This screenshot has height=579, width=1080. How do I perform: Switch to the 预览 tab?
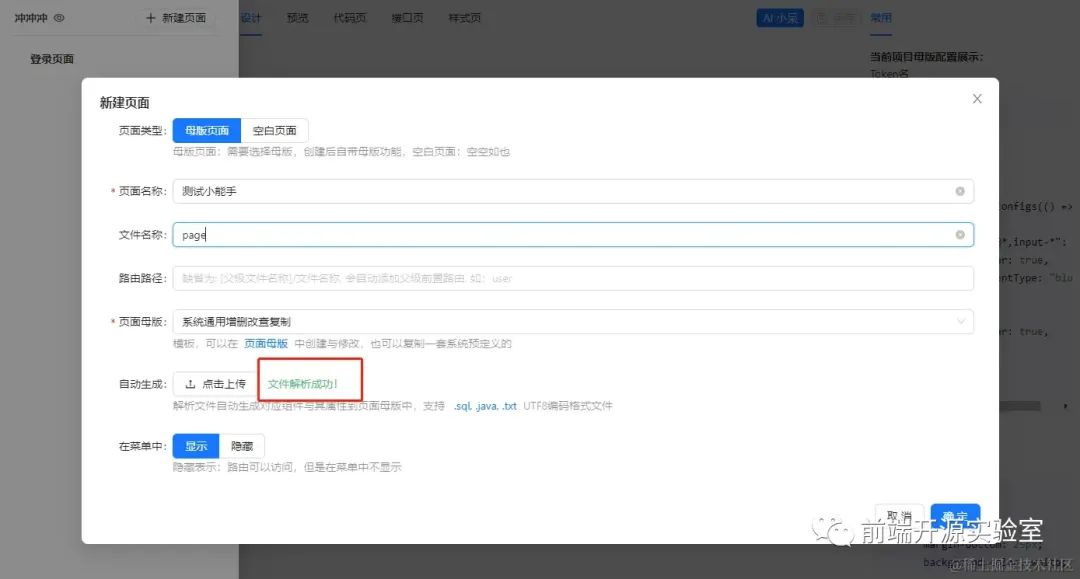pyautogui.click(x=297, y=17)
